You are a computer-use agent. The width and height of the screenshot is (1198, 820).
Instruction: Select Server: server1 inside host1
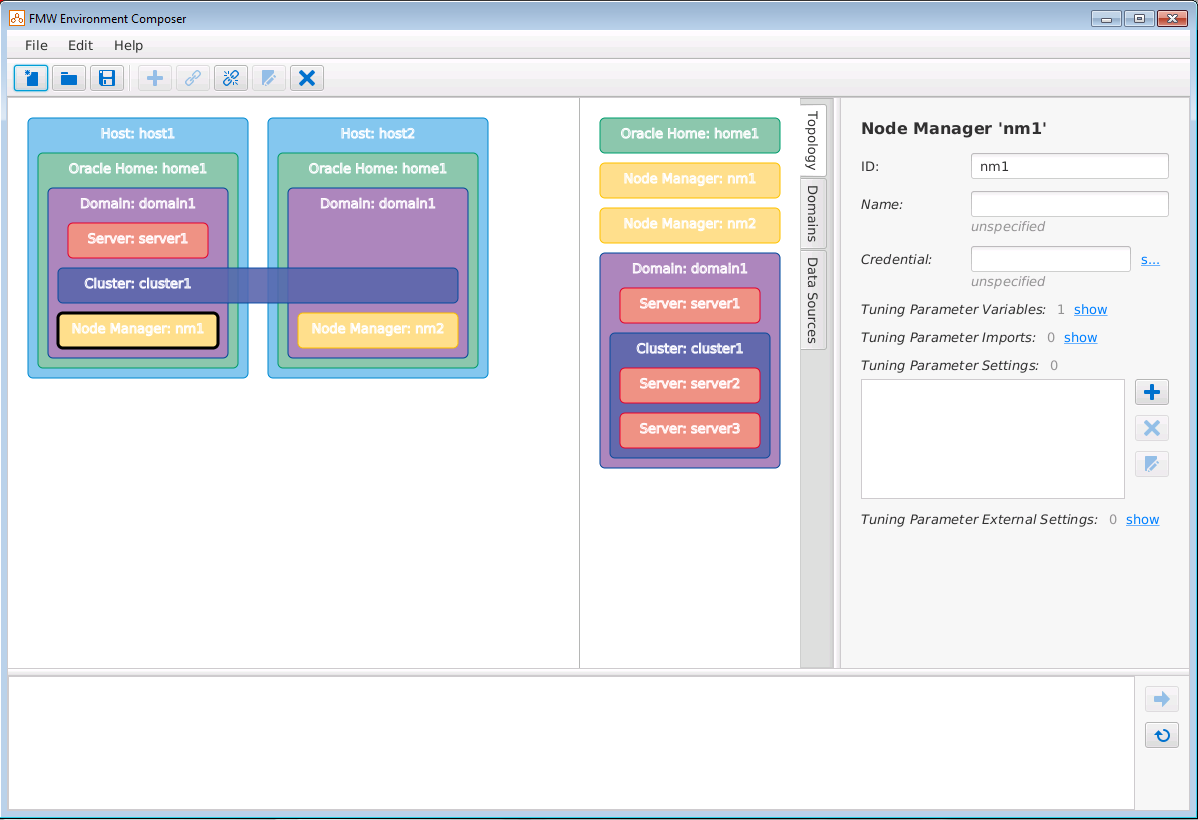click(x=138, y=240)
